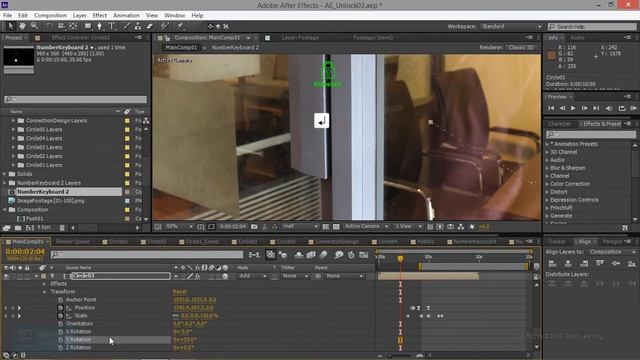The width and height of the screenshot is (640, 360).
Task: Toggle visibility eye of Circle03 layer
Action: [x=6, y=276]
